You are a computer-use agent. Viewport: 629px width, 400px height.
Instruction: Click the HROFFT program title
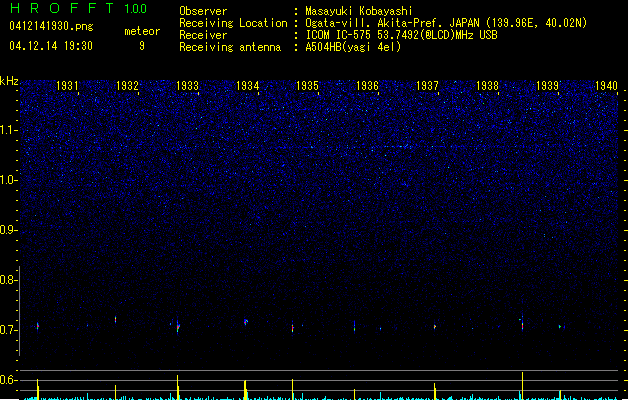click(62, 8)
